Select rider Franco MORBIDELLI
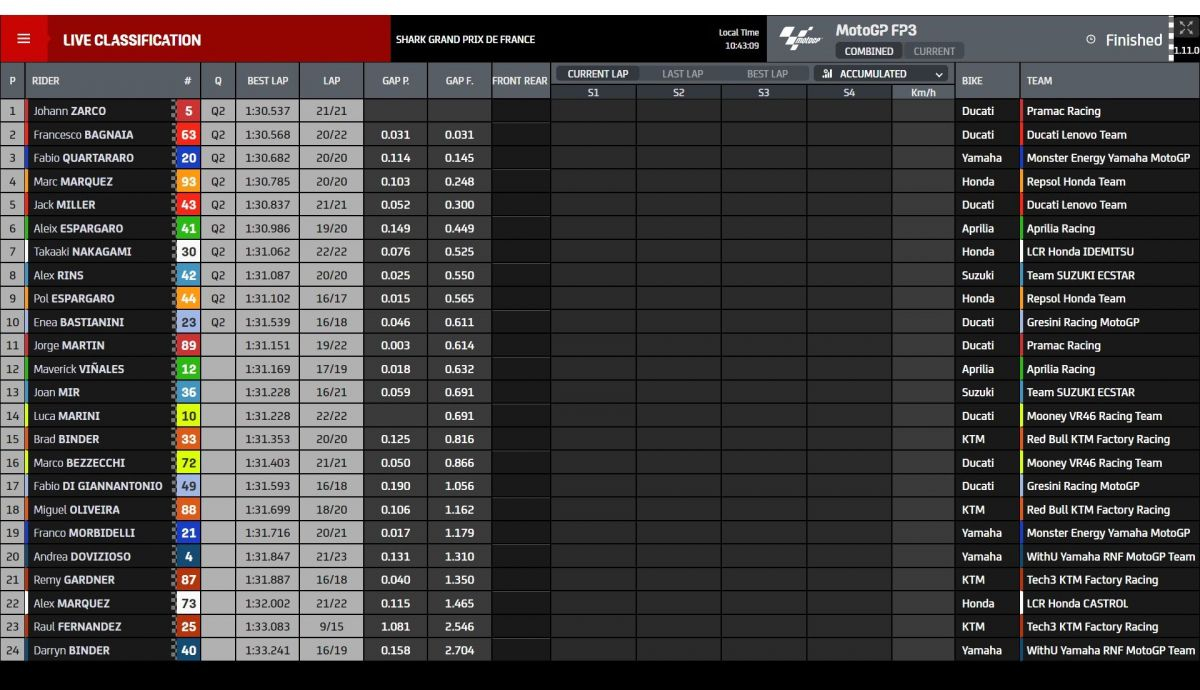This screenshot has height=690, width=1200. pyautogui.click(x=84, y=533)
